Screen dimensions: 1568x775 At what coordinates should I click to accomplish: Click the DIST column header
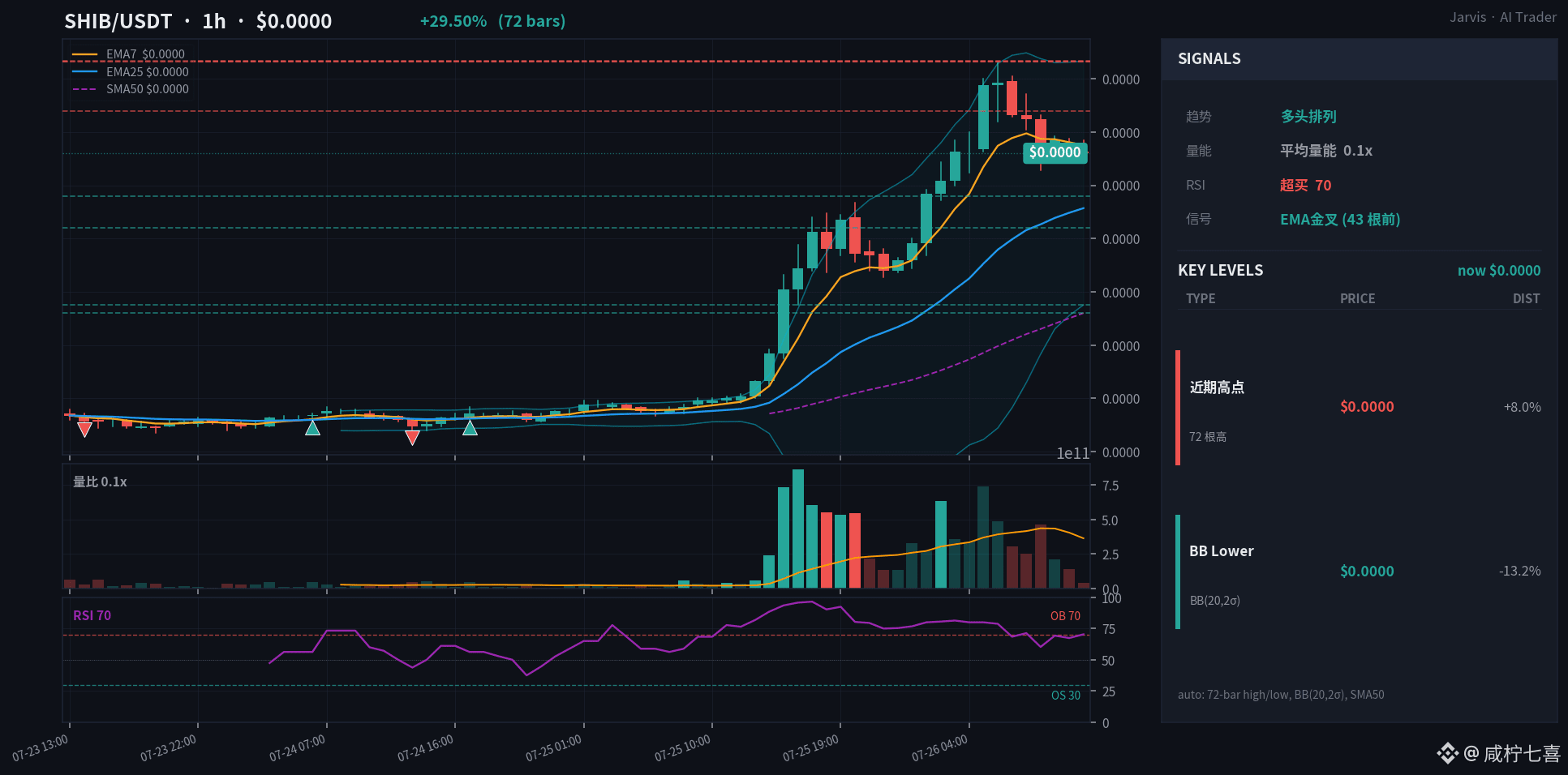[x=1527, y=298]
